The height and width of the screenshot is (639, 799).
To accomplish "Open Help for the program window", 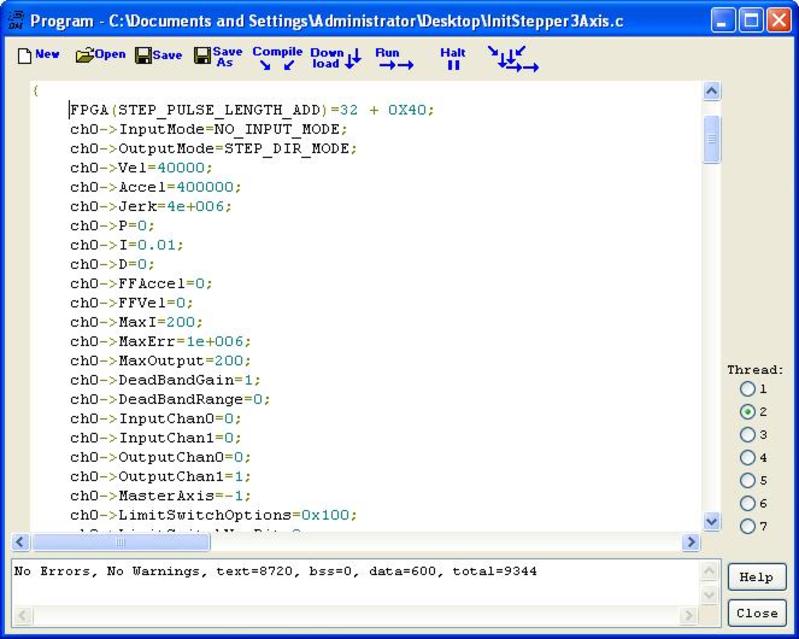I will pyautogui.click(x=756, y=577).
